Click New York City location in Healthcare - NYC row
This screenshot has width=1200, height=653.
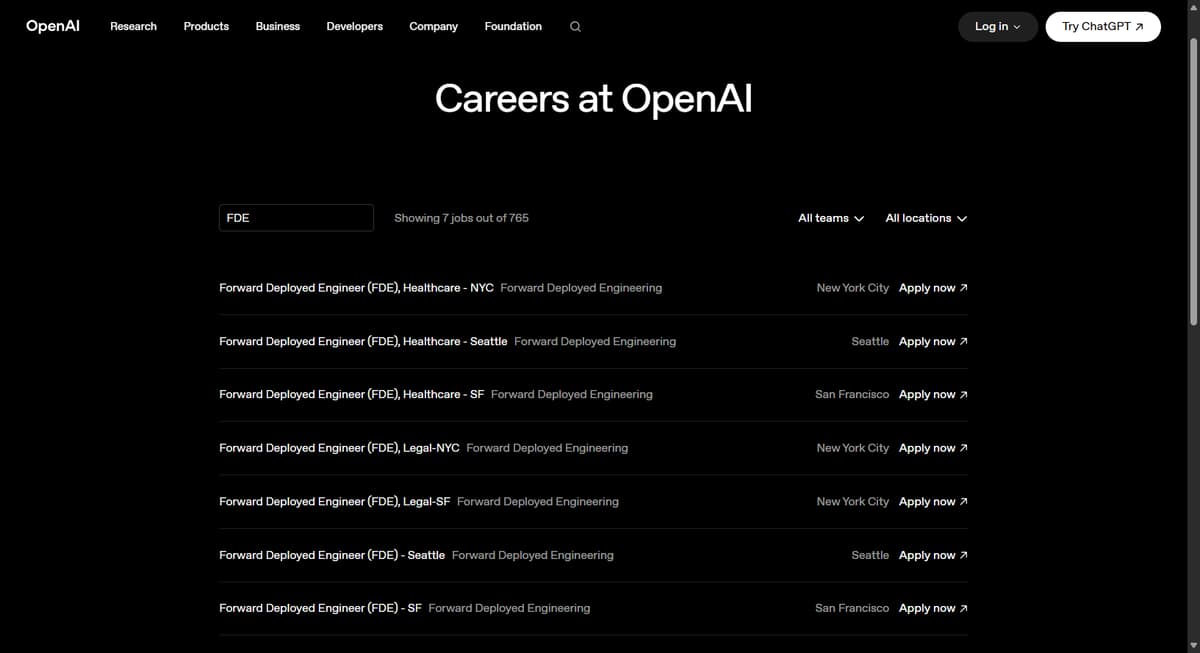[x=853, y=288]
